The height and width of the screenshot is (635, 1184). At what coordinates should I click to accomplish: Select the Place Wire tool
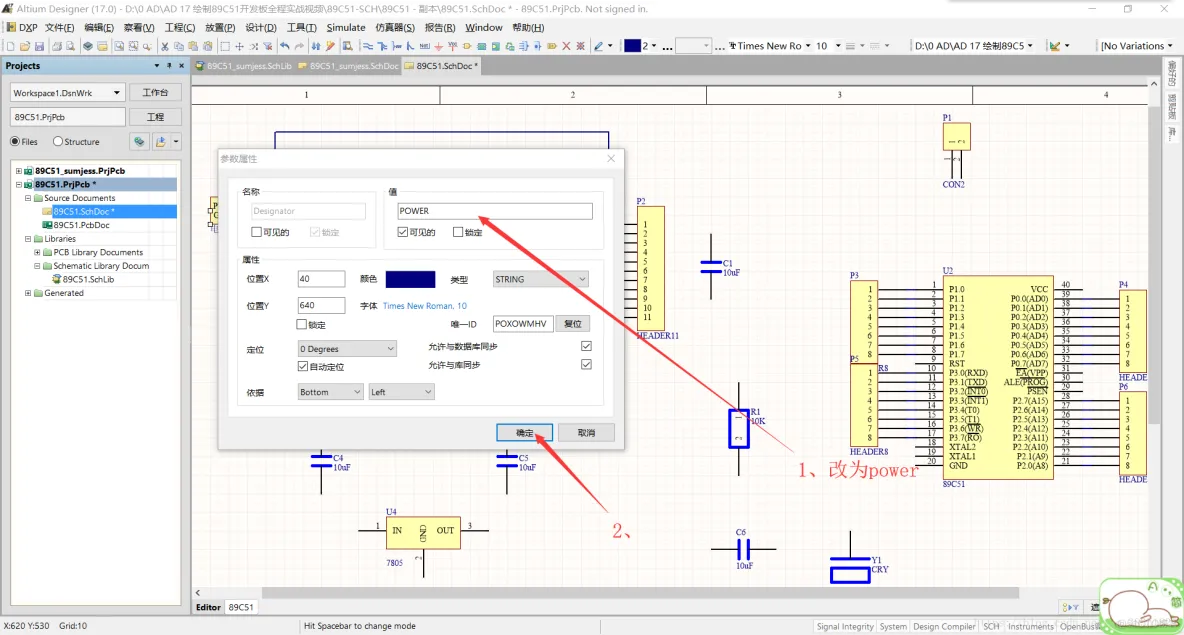[368, 46]
